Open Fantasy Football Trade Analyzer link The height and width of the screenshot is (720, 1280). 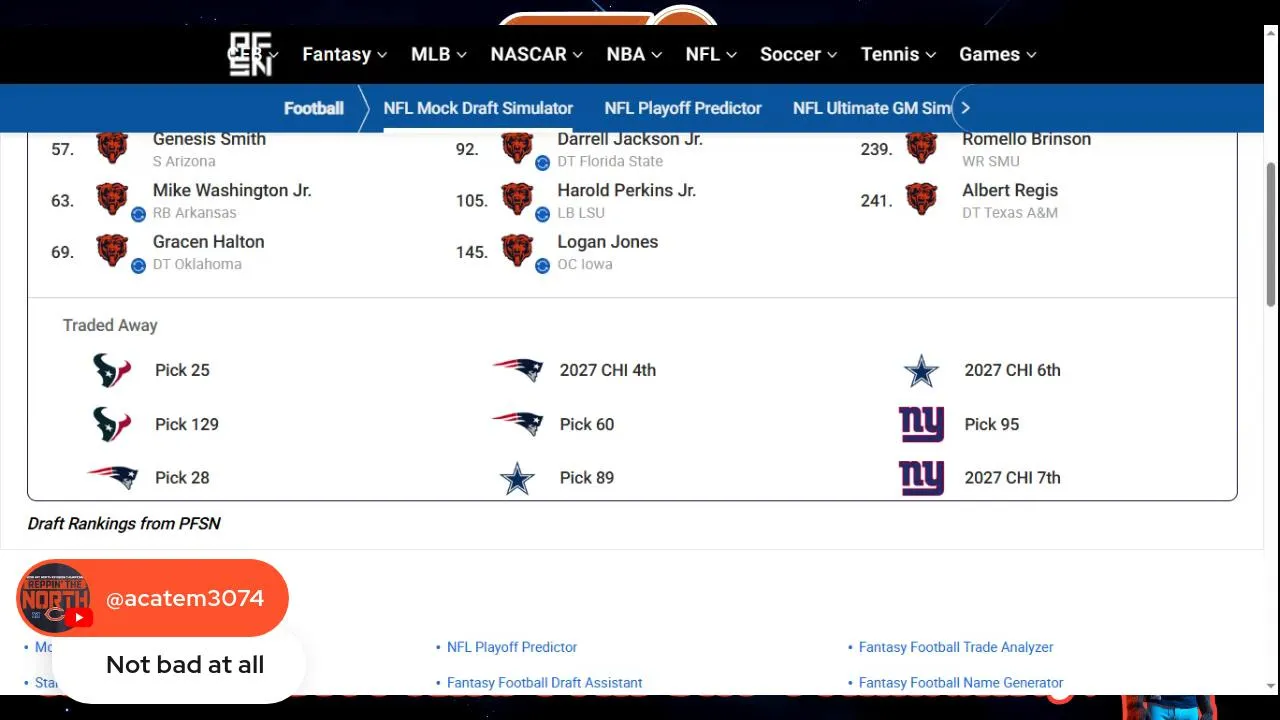[x=956, y=647]
